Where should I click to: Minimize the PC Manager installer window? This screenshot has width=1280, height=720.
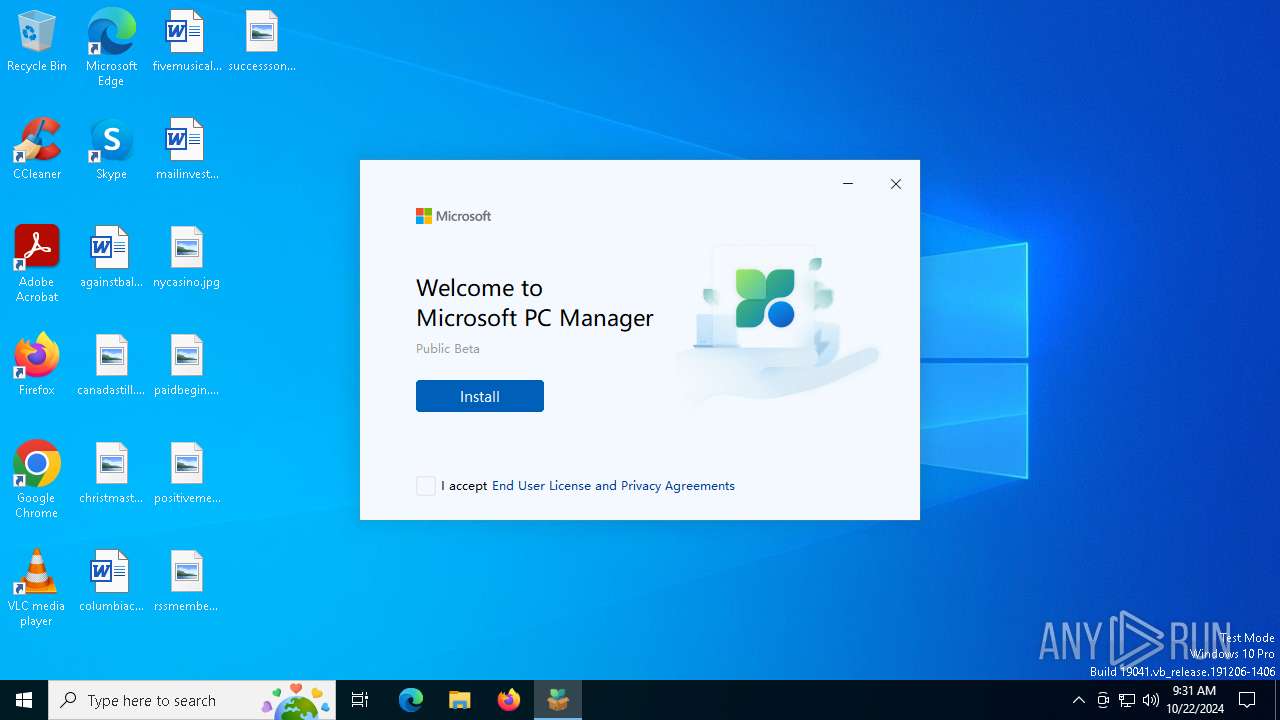coord(848,184)
